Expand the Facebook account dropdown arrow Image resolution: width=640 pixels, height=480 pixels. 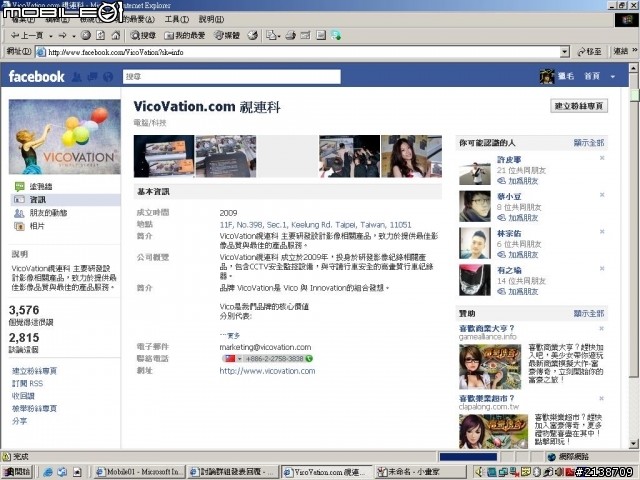(x=613, y=77)
